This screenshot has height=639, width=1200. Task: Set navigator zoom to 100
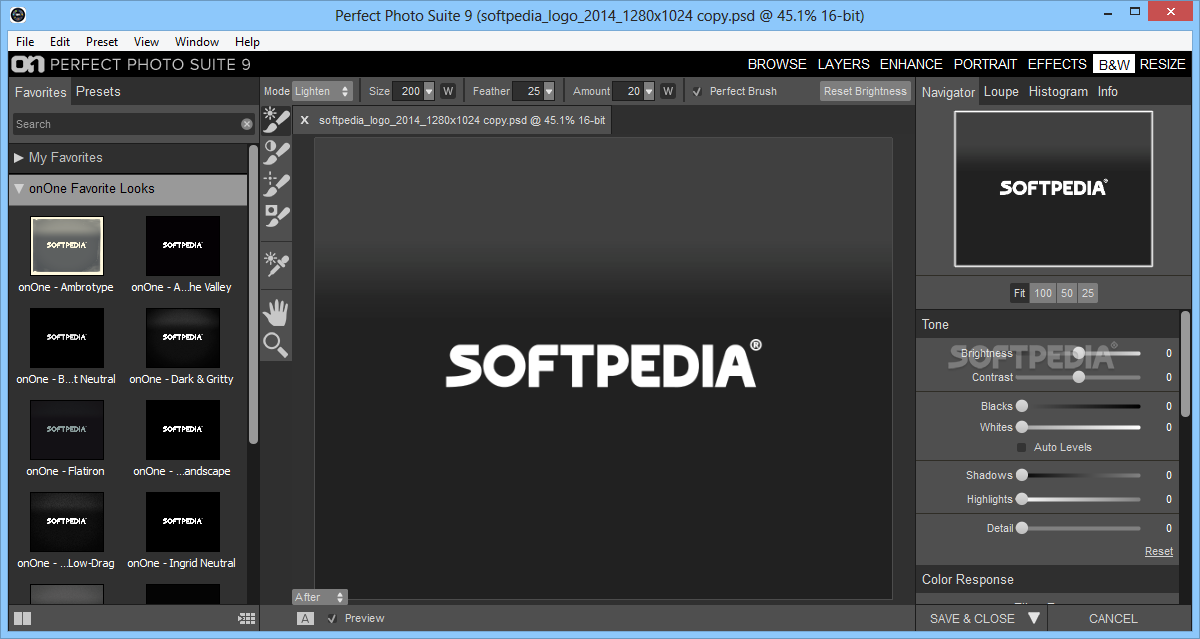coord(1043,293)
